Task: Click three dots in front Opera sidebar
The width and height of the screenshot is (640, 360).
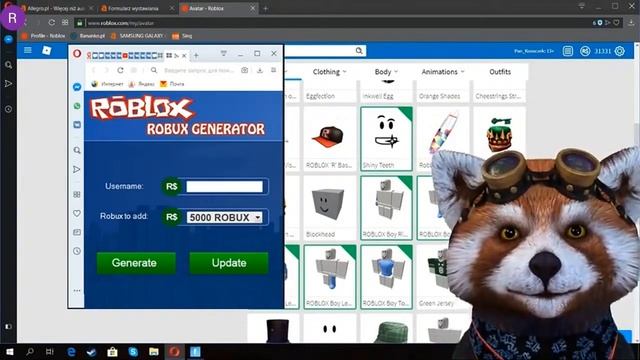Action: click(77, 291)
